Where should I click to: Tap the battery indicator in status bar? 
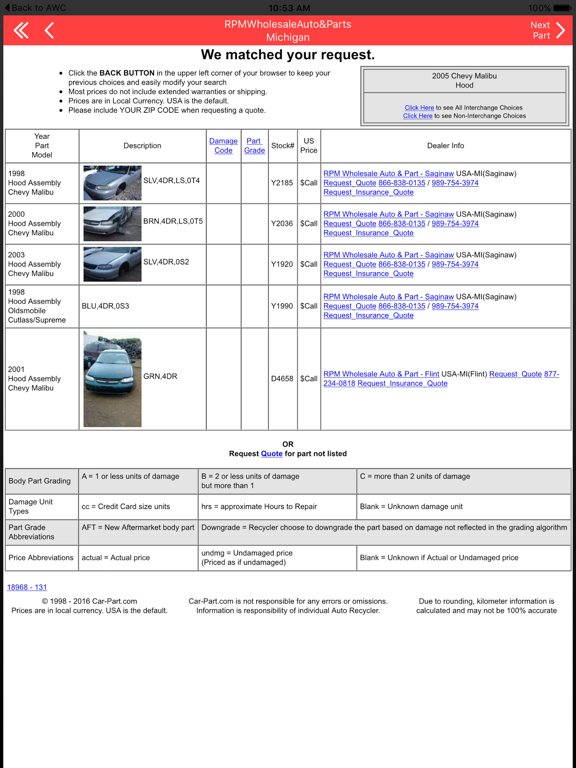562,7
